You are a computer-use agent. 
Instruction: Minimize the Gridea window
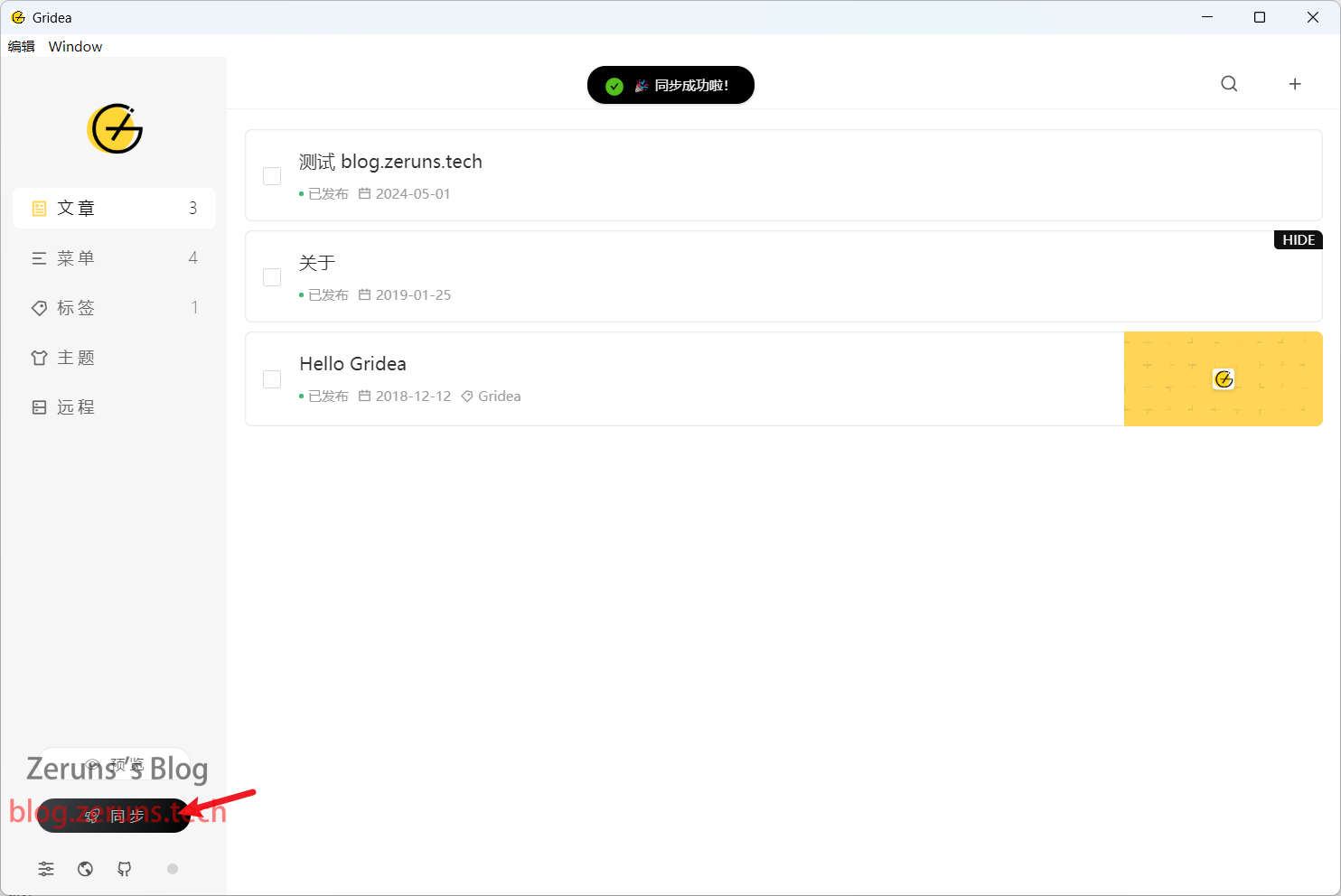pos(1207,17)
